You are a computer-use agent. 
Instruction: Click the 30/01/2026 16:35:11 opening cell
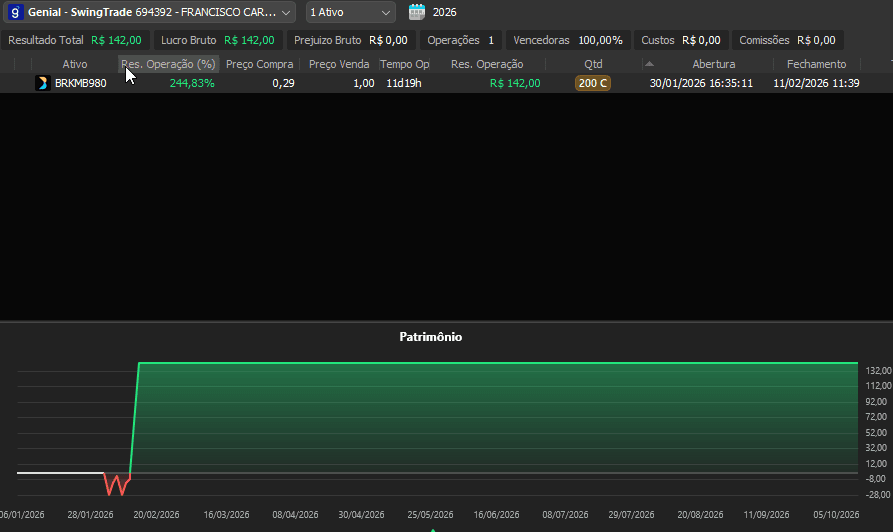point(701,83)
